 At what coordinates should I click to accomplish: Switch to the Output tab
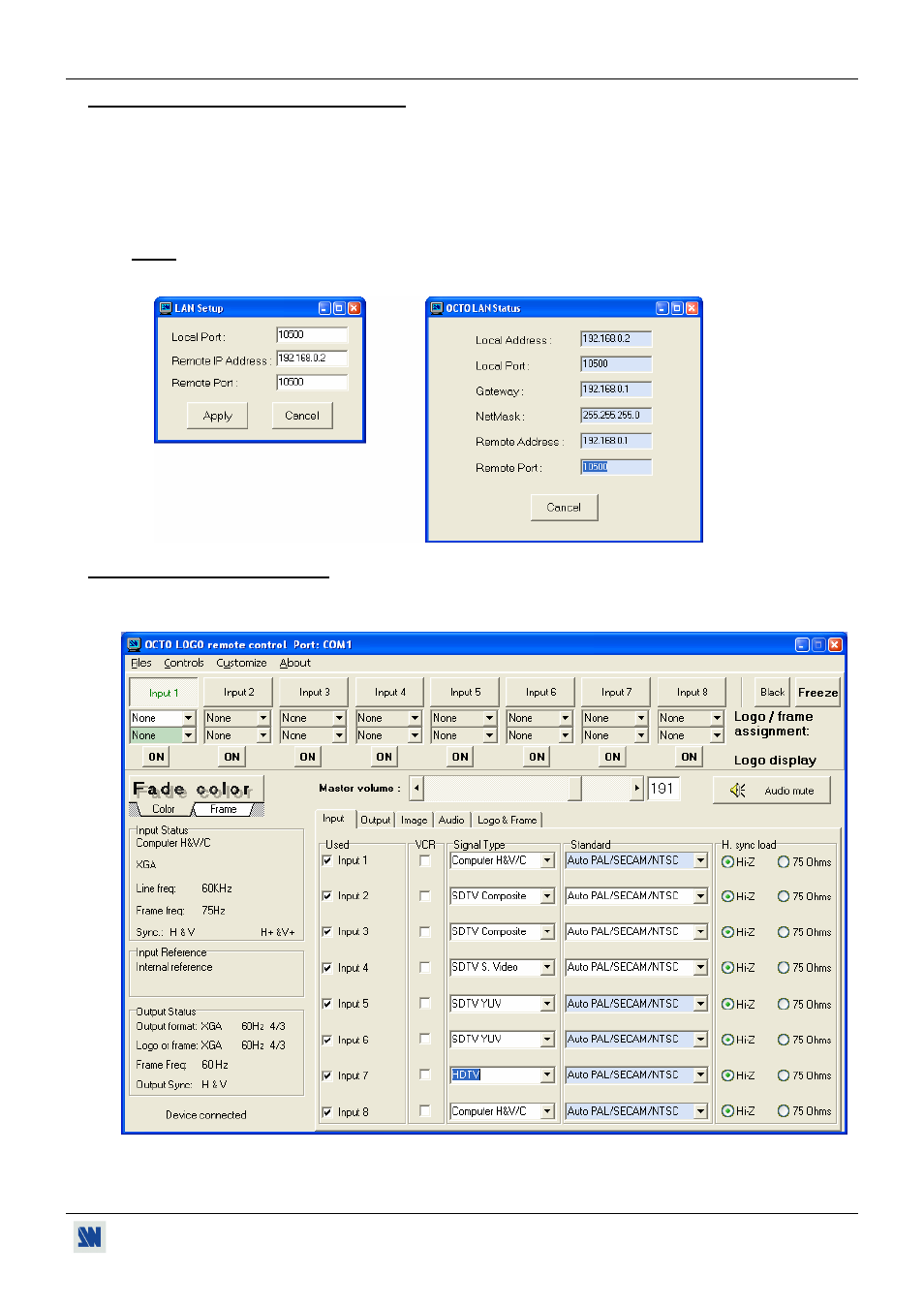pos(375,820)
